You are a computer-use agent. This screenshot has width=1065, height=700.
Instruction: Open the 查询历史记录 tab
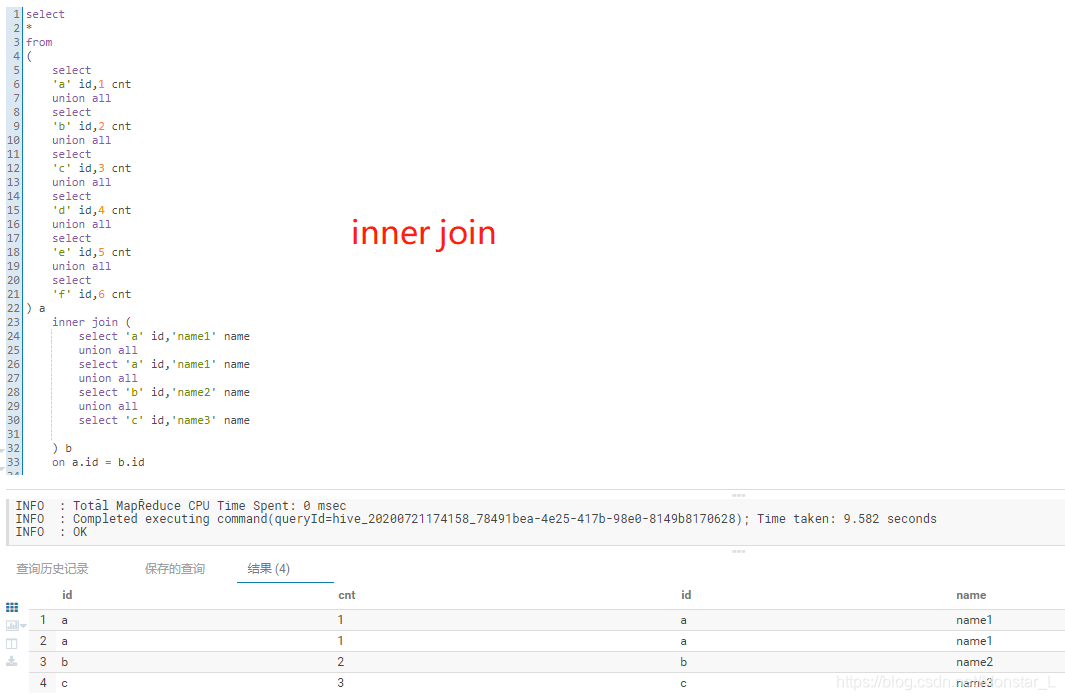click(x=52, y=569)
